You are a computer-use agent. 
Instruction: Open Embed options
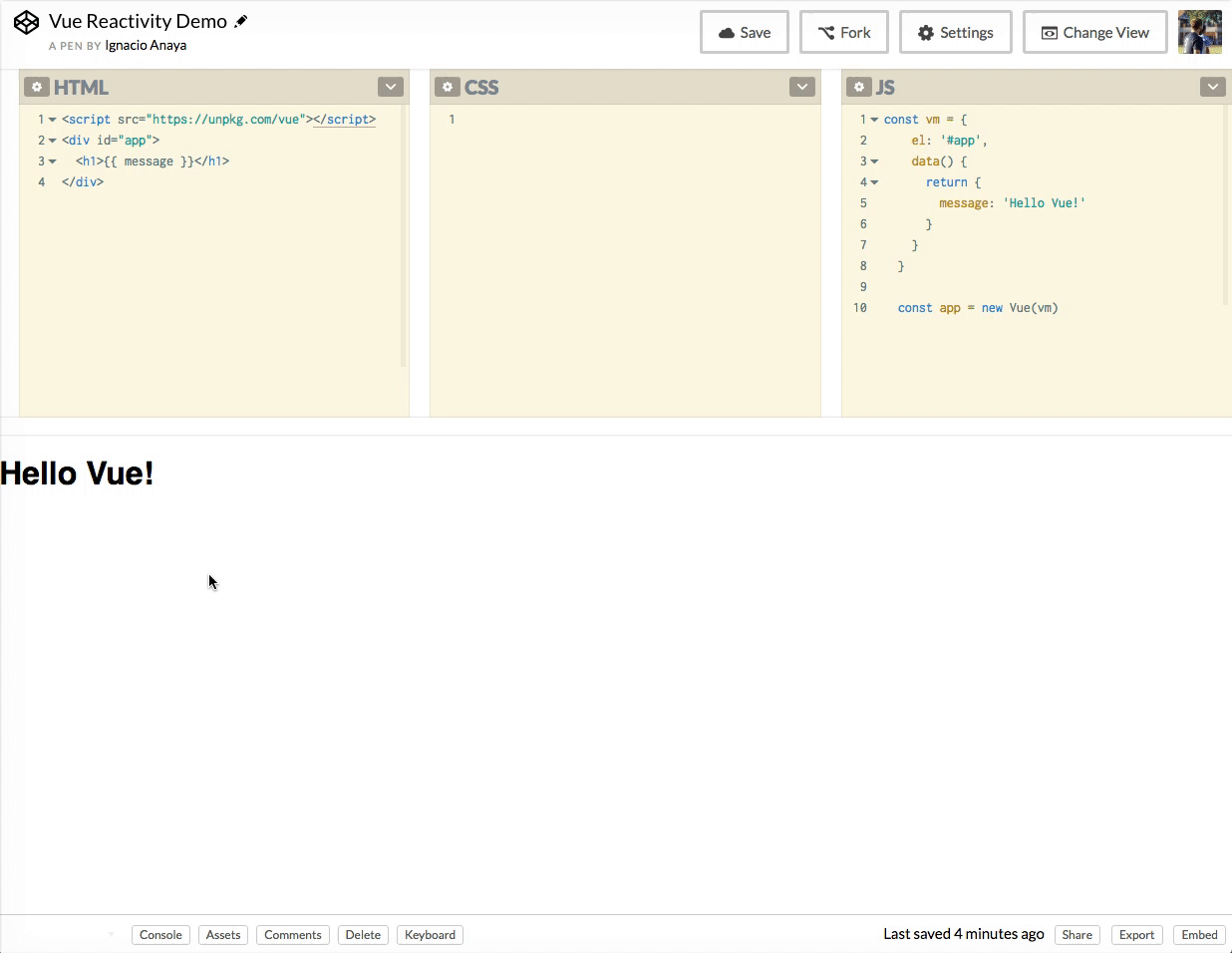tap(1199, 935)
